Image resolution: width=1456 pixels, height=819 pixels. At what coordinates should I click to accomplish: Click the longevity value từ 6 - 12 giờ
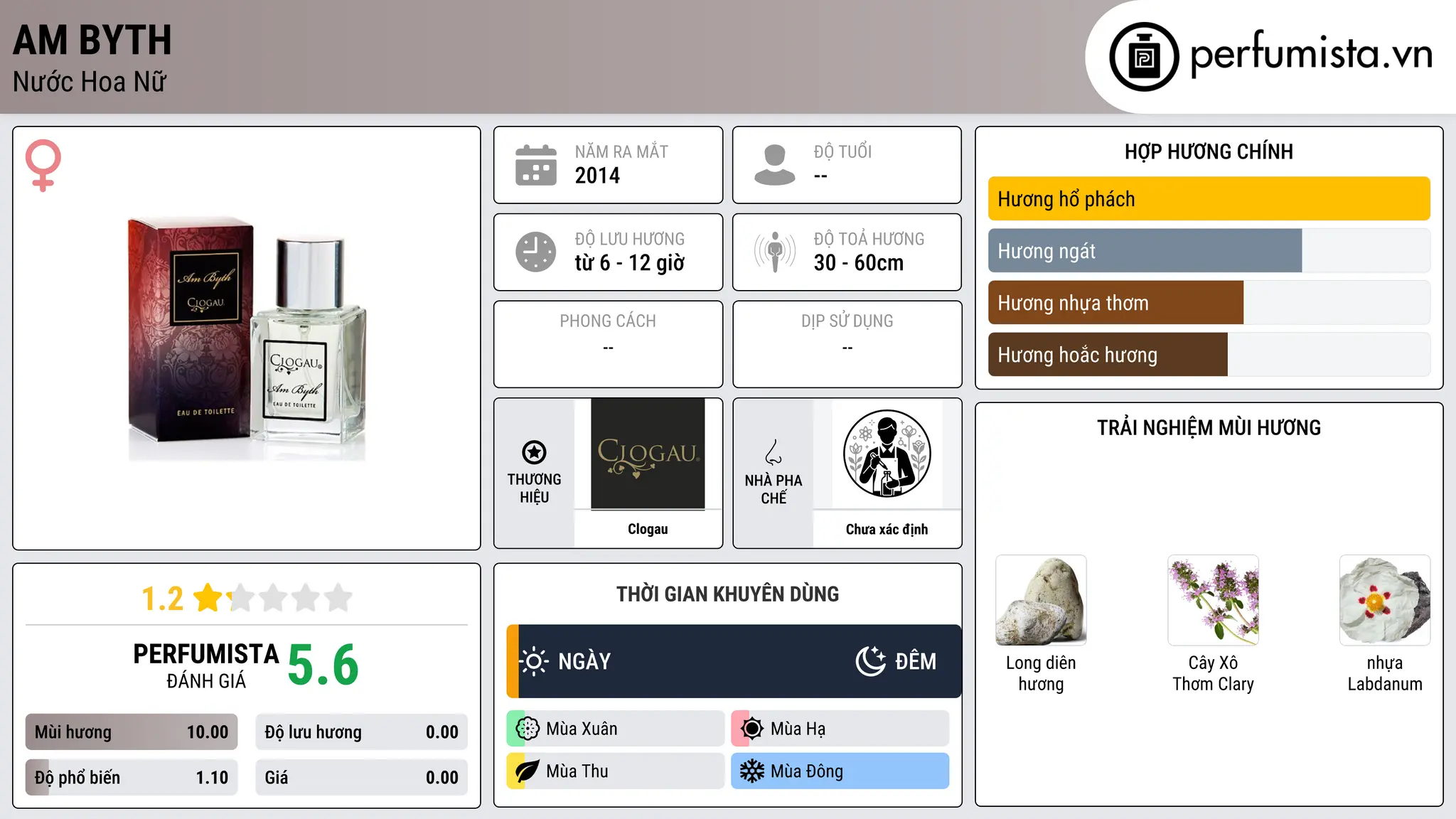pos(630,263)
